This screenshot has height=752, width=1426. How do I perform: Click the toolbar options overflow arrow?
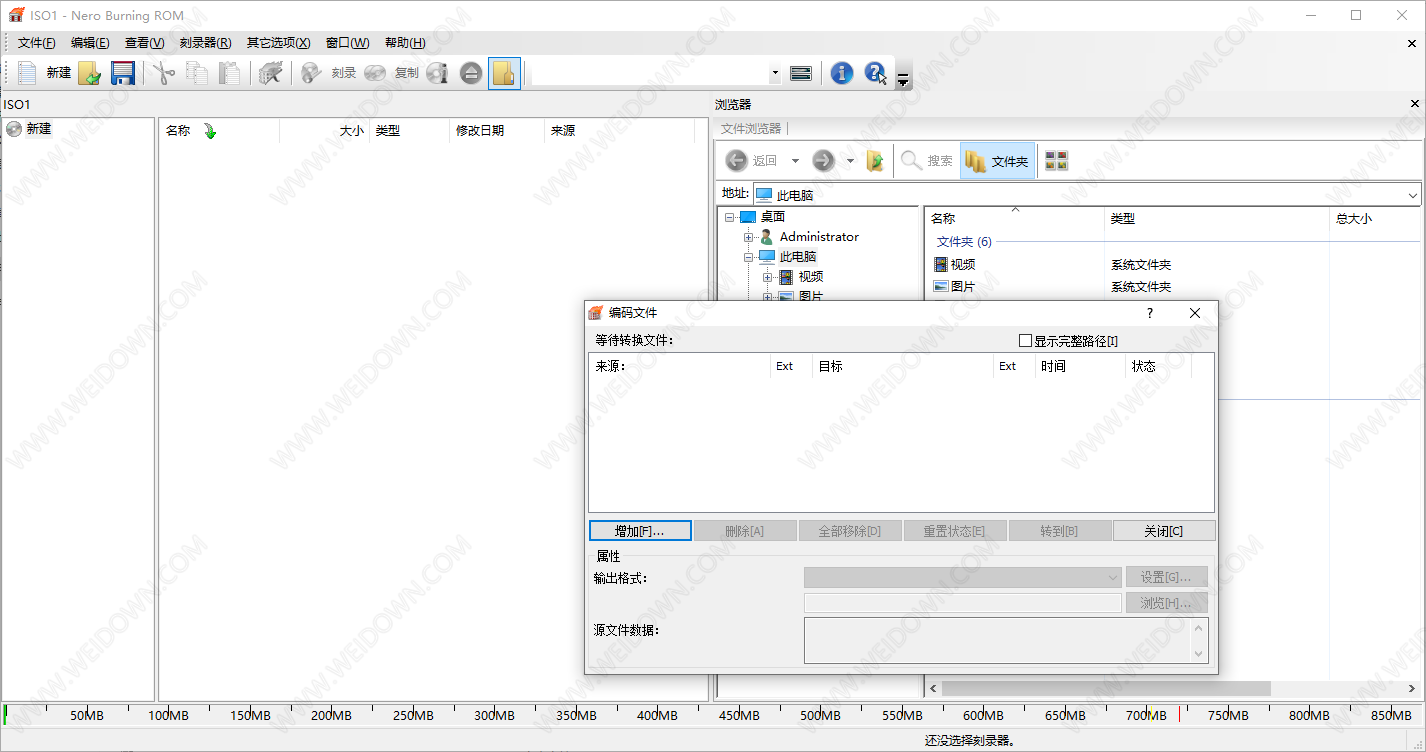coord(903,78)
